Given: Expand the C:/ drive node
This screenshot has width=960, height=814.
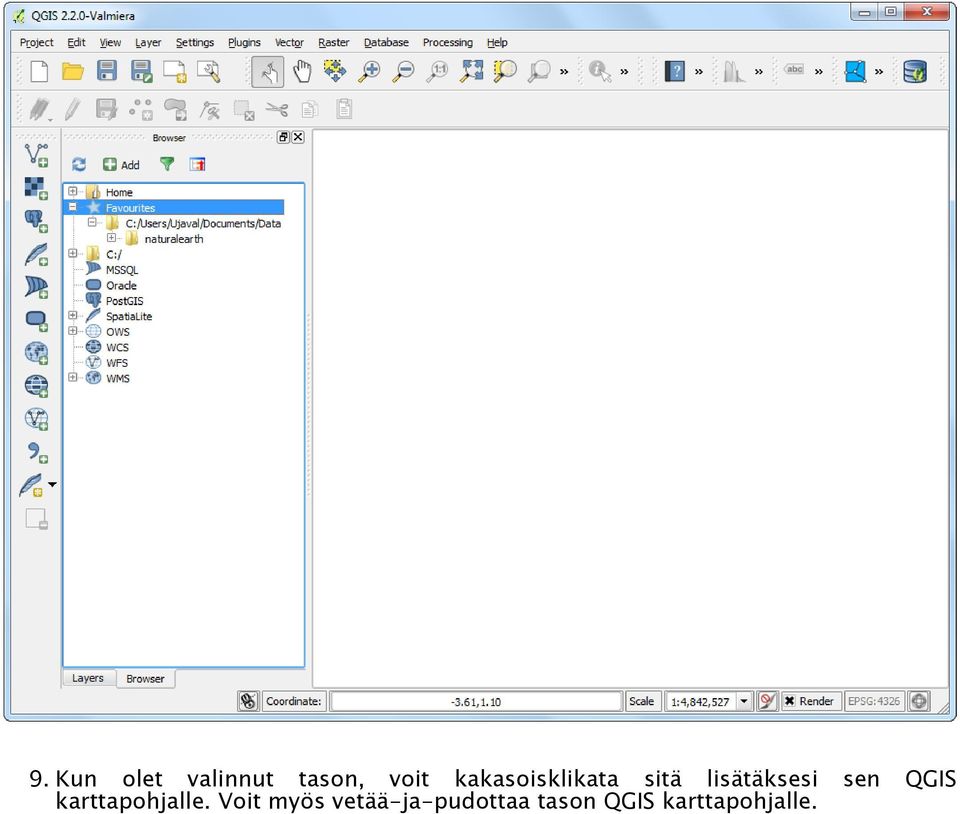Looking at the screenshot, I should coord(72,253).
